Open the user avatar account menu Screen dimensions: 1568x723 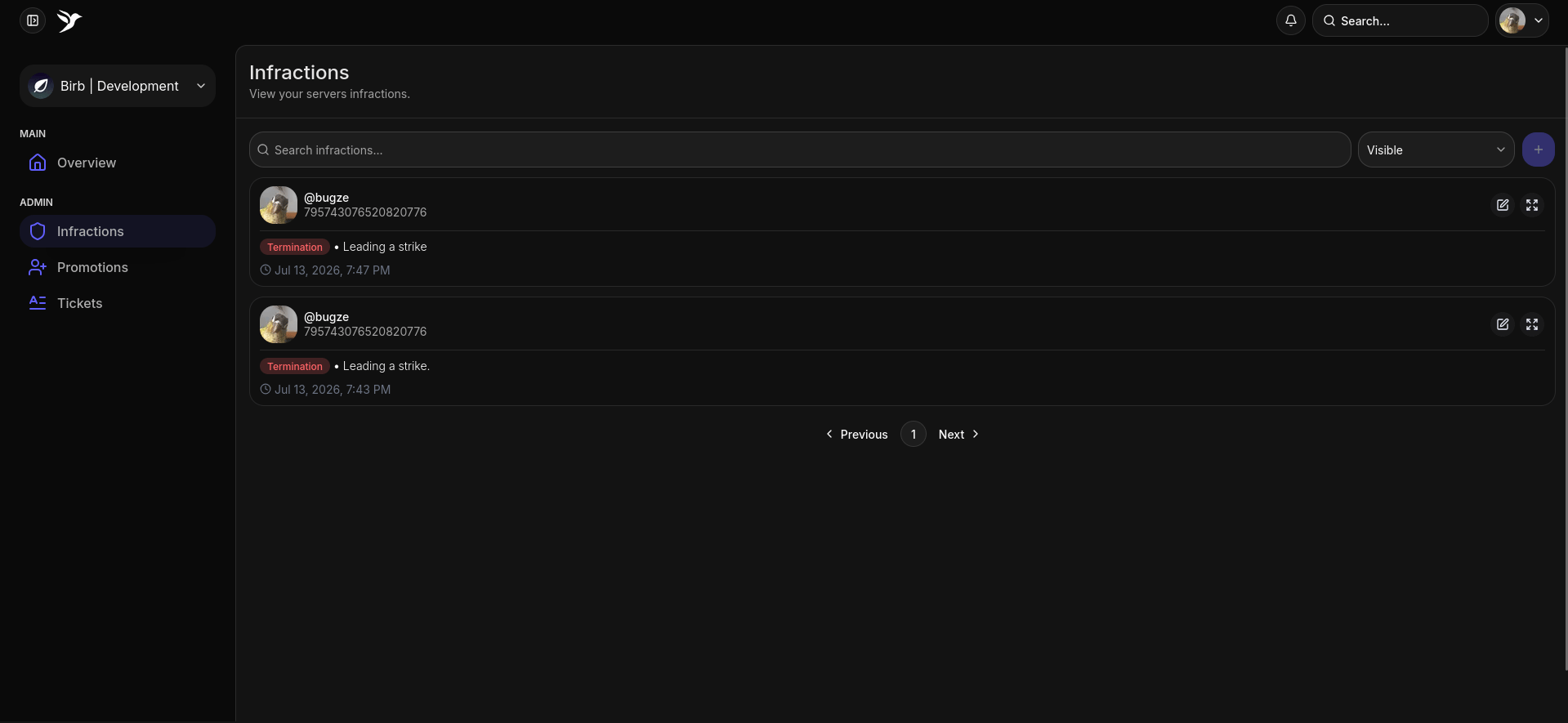click(x=1522, y=20)
